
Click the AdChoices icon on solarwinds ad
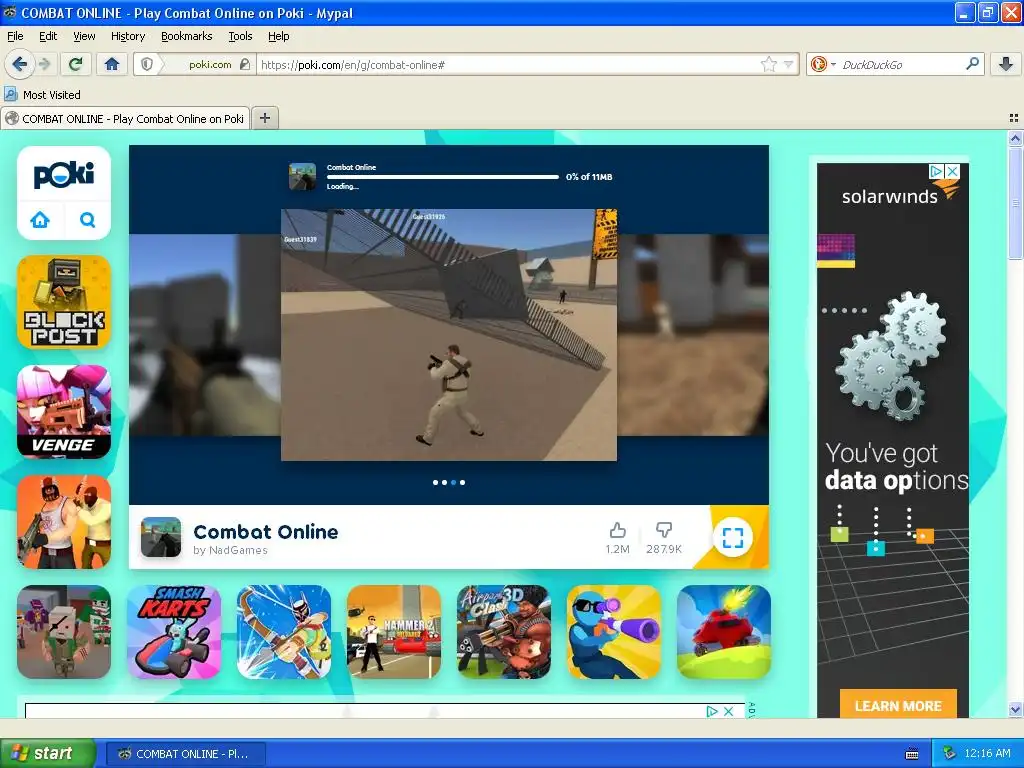coord(936,171)
